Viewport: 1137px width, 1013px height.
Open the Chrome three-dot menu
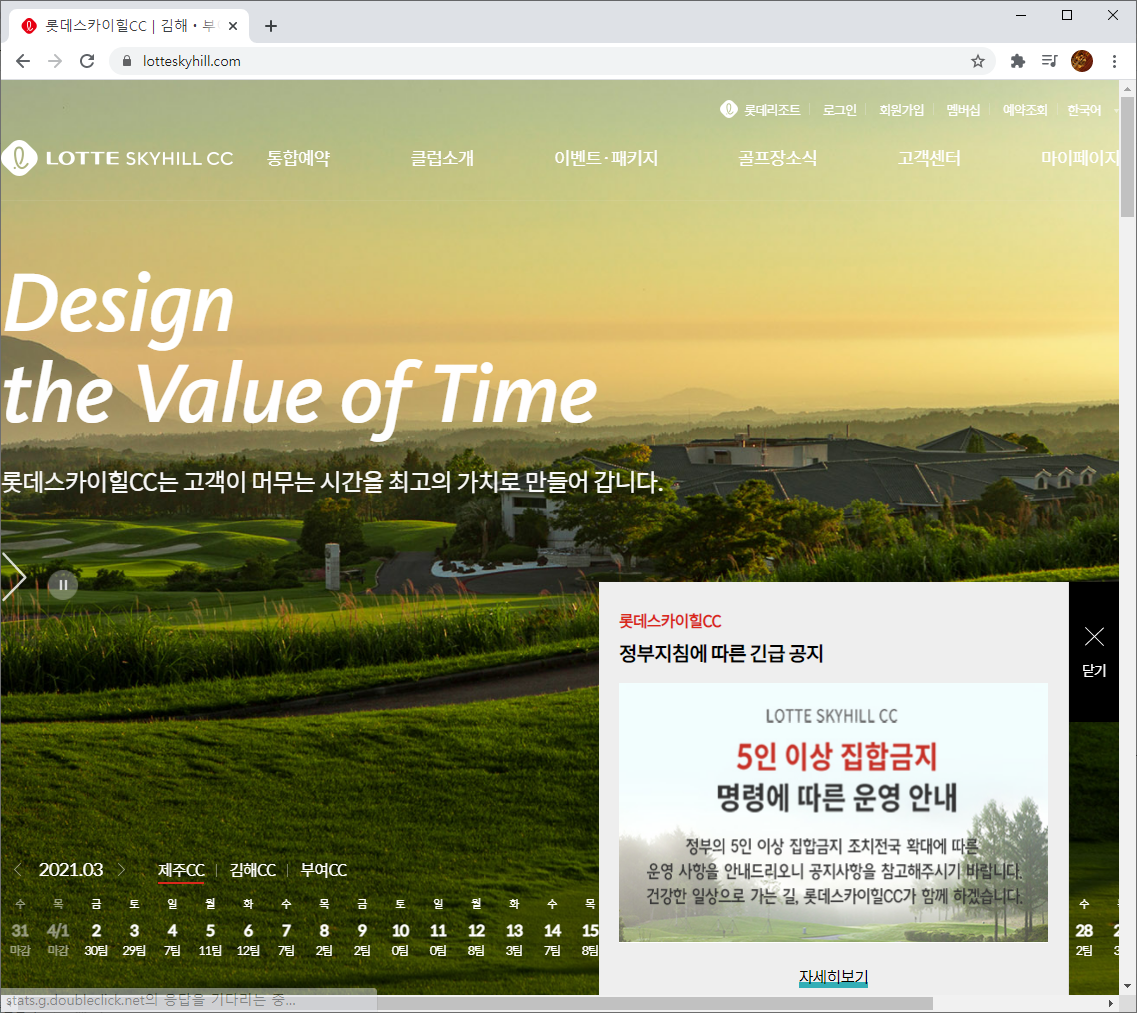pos(1115,61)
